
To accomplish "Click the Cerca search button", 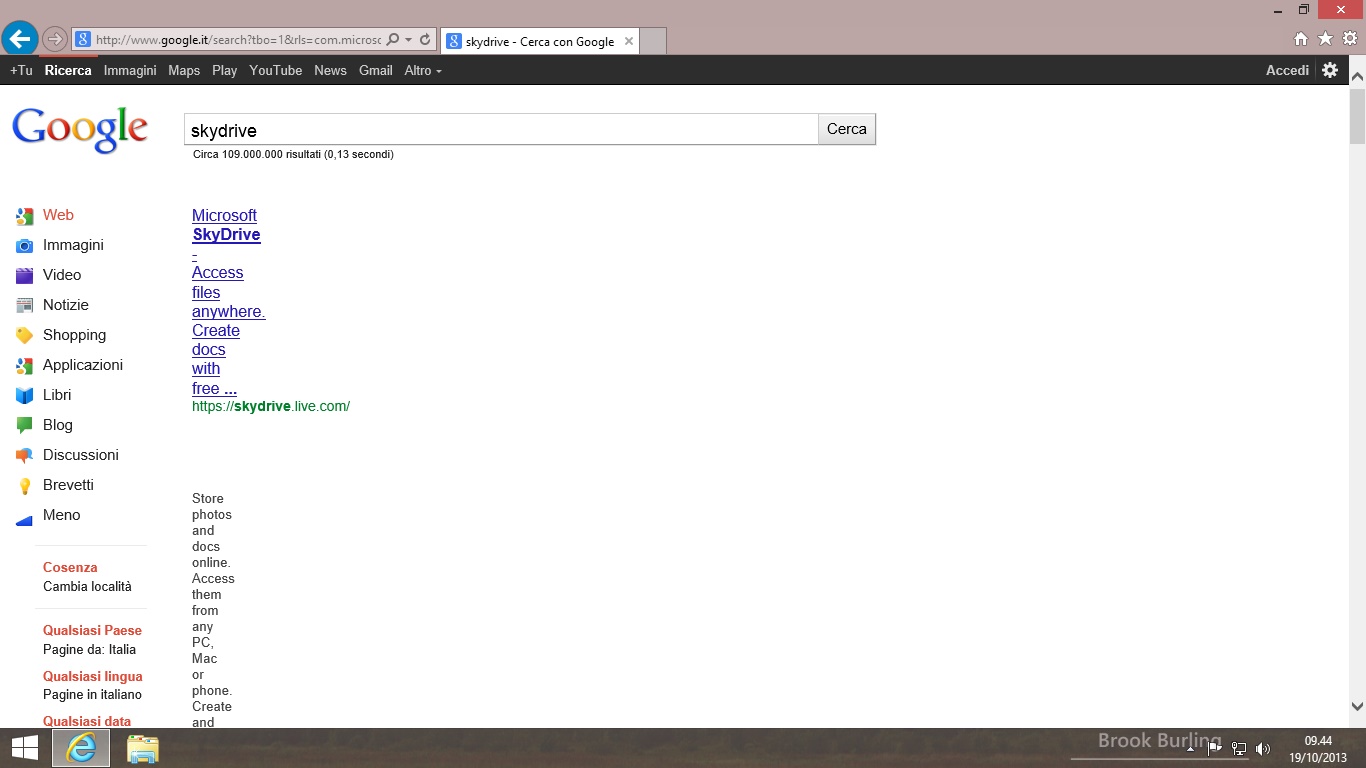I will [x=847, y=129].
